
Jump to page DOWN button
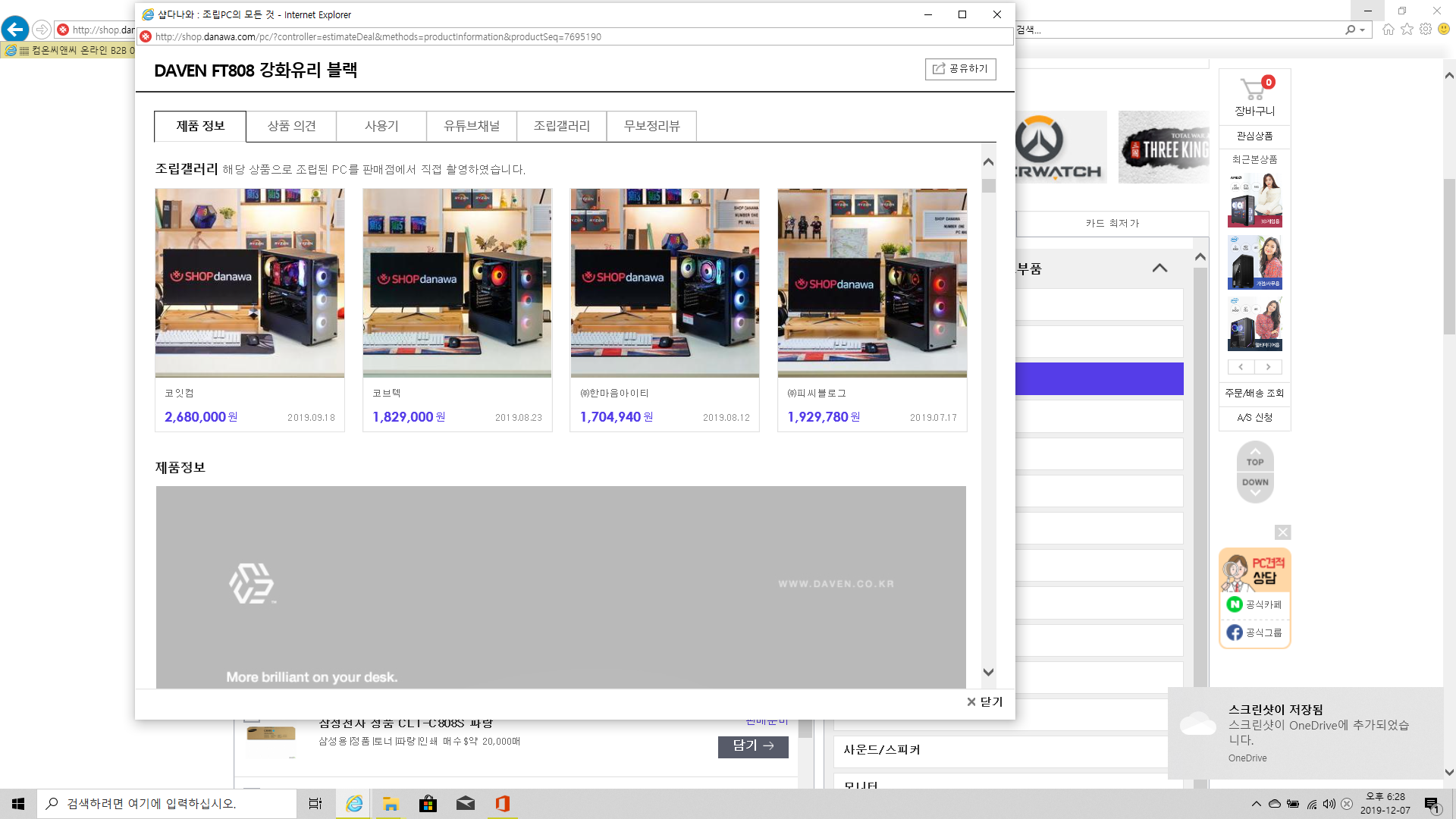point(1255,487)
